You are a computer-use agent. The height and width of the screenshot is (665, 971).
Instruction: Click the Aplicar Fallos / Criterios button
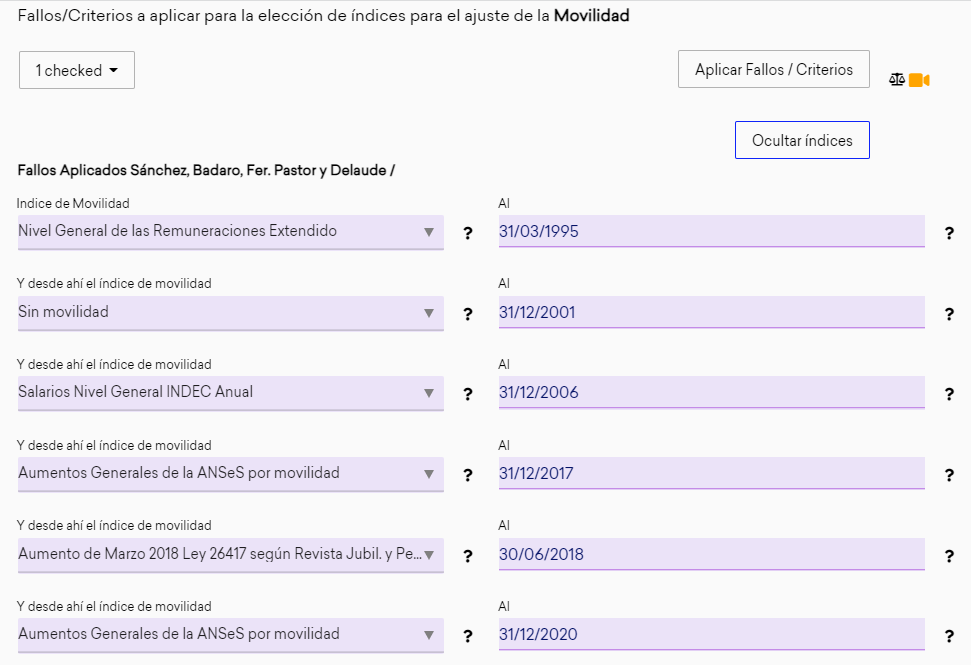[x=773, y=69]
